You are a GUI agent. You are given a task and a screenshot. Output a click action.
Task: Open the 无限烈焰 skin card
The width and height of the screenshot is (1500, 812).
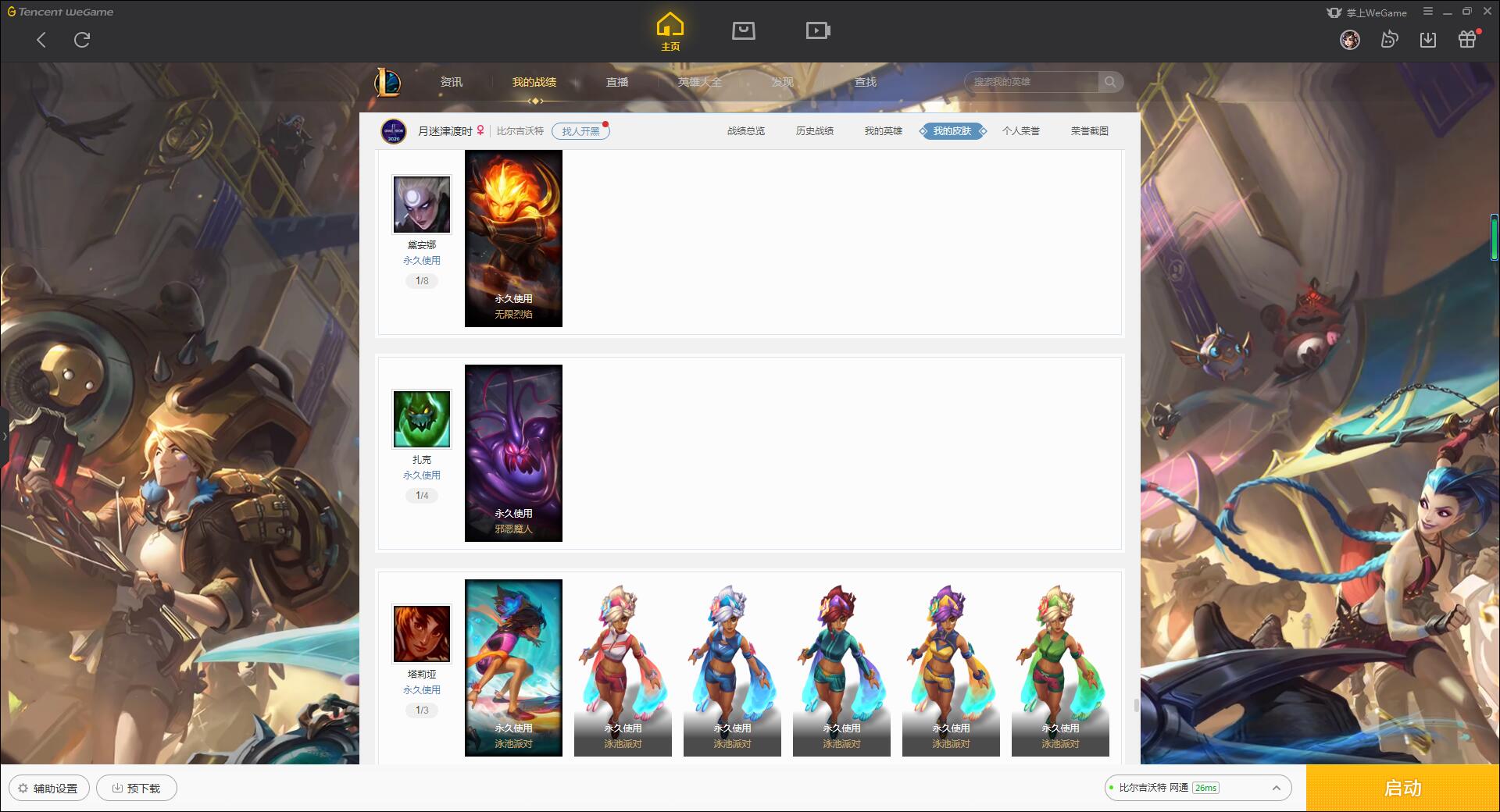[513, 238]
